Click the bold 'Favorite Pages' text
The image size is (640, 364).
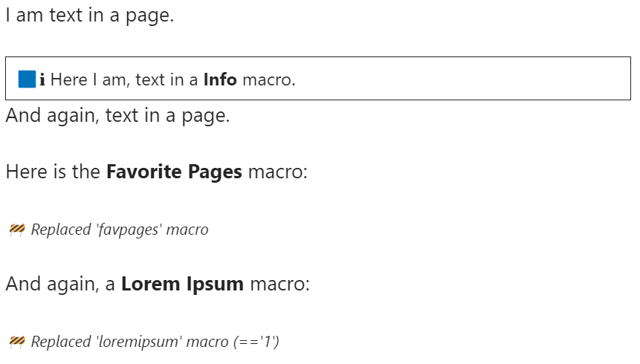click(x=174, y=172)
